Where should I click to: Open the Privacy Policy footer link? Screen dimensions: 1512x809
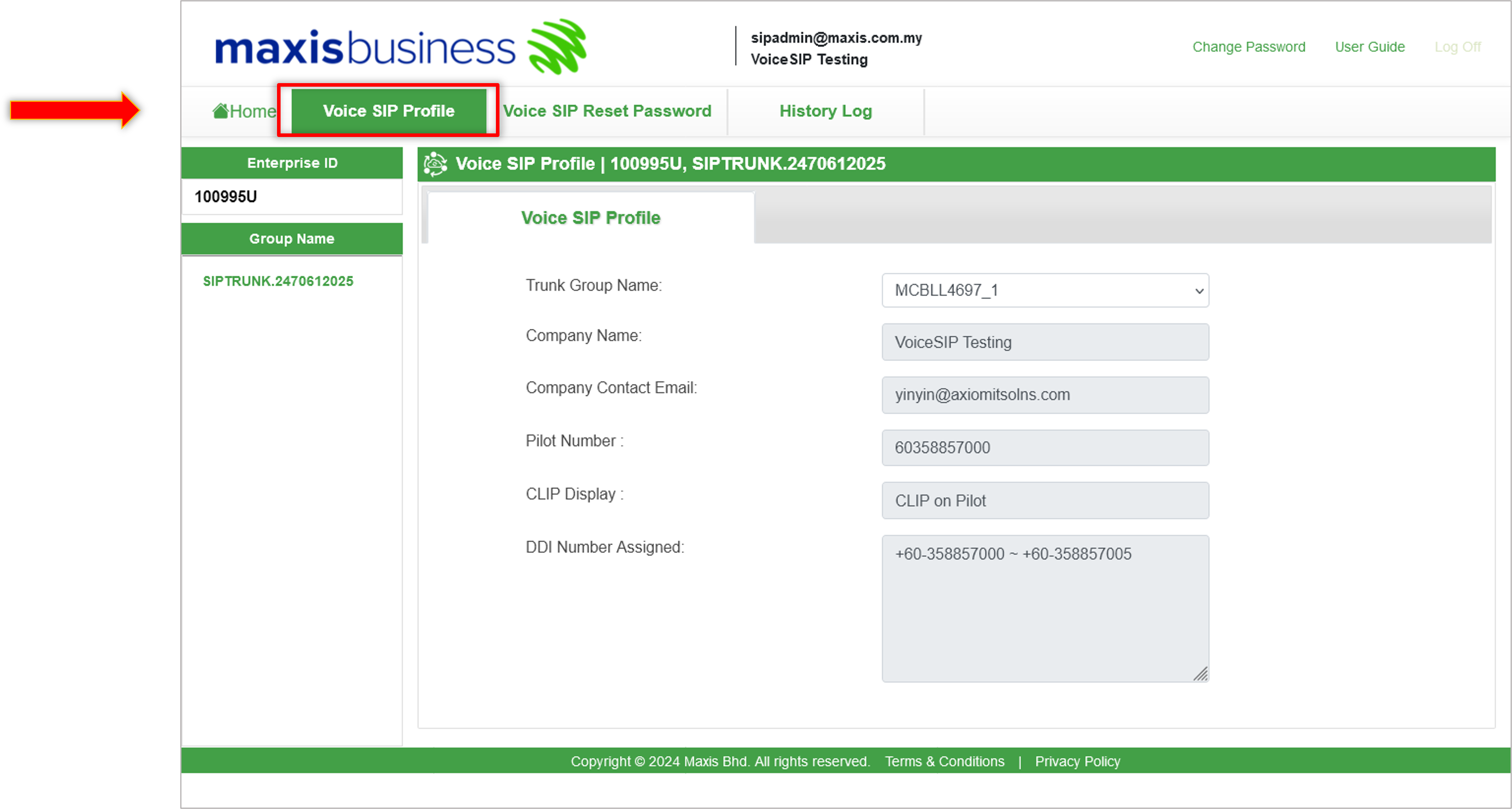coord(1077,762)
